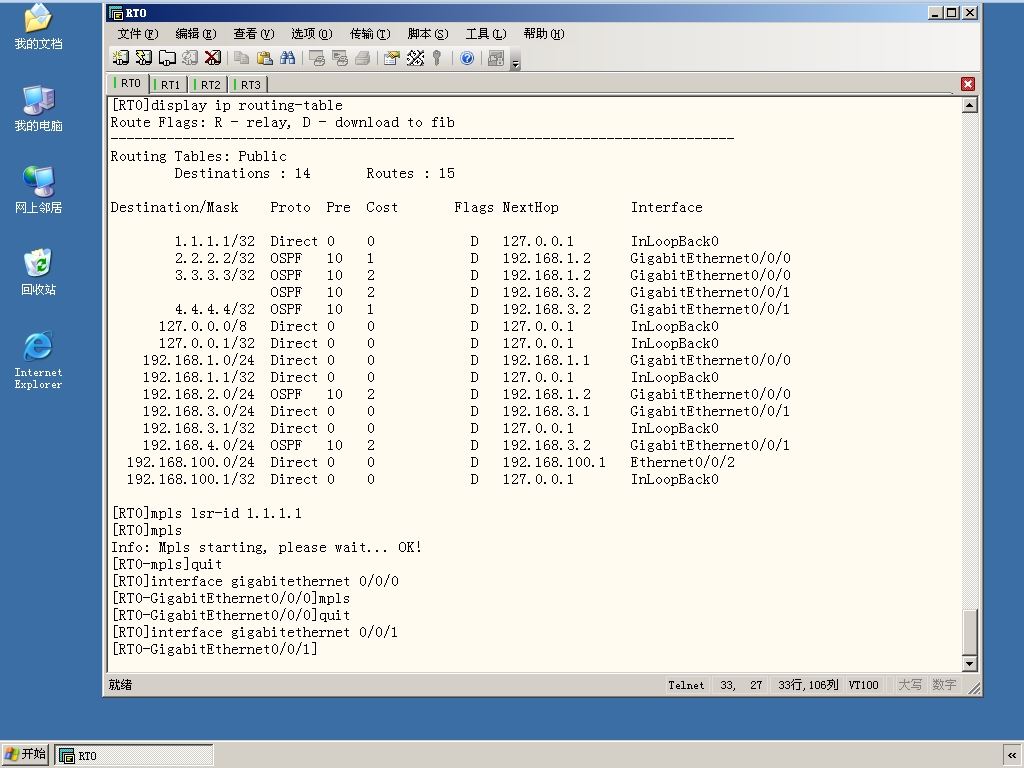Open the 选项(O) menu

(312, 34)
